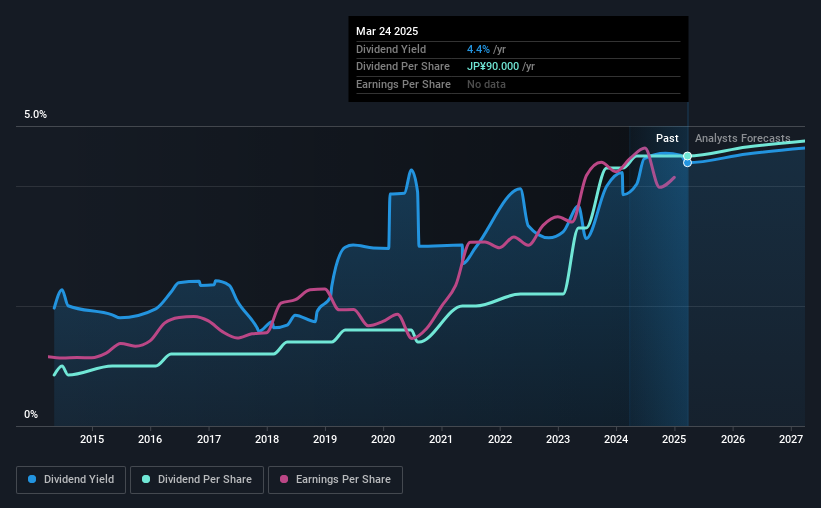Click the 4.4% dividend yield value
Viewport: 821px width, 508px height.
[x=478, y=49]
